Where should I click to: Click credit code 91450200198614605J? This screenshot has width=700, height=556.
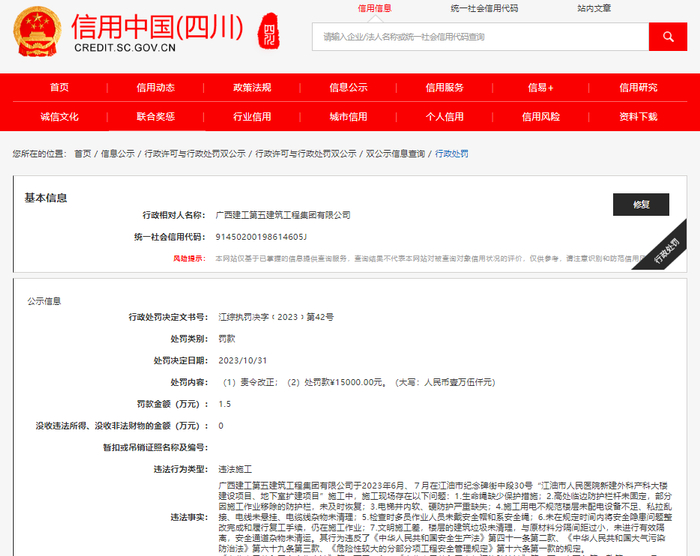click(x=261, y=237)
